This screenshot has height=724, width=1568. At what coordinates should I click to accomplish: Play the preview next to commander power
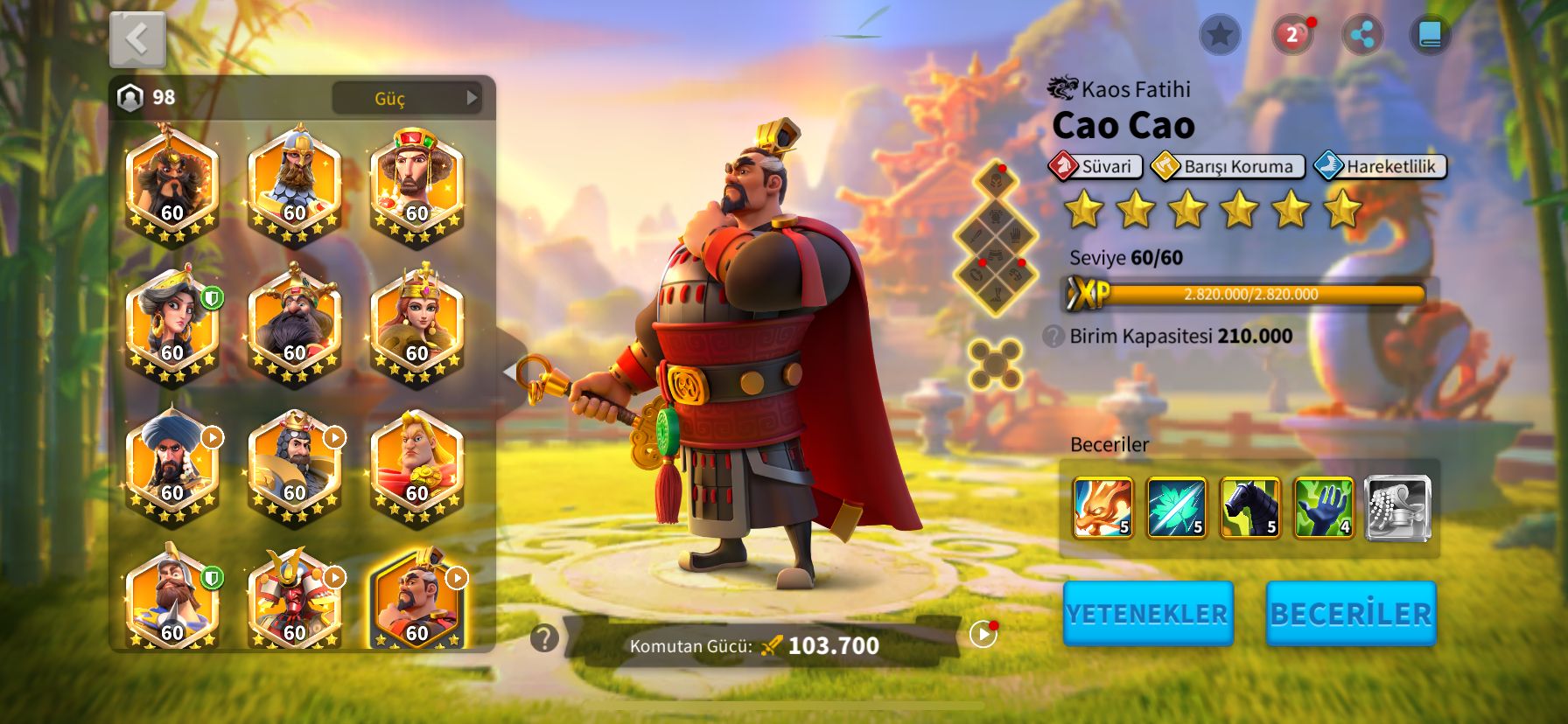coord(983,634)
